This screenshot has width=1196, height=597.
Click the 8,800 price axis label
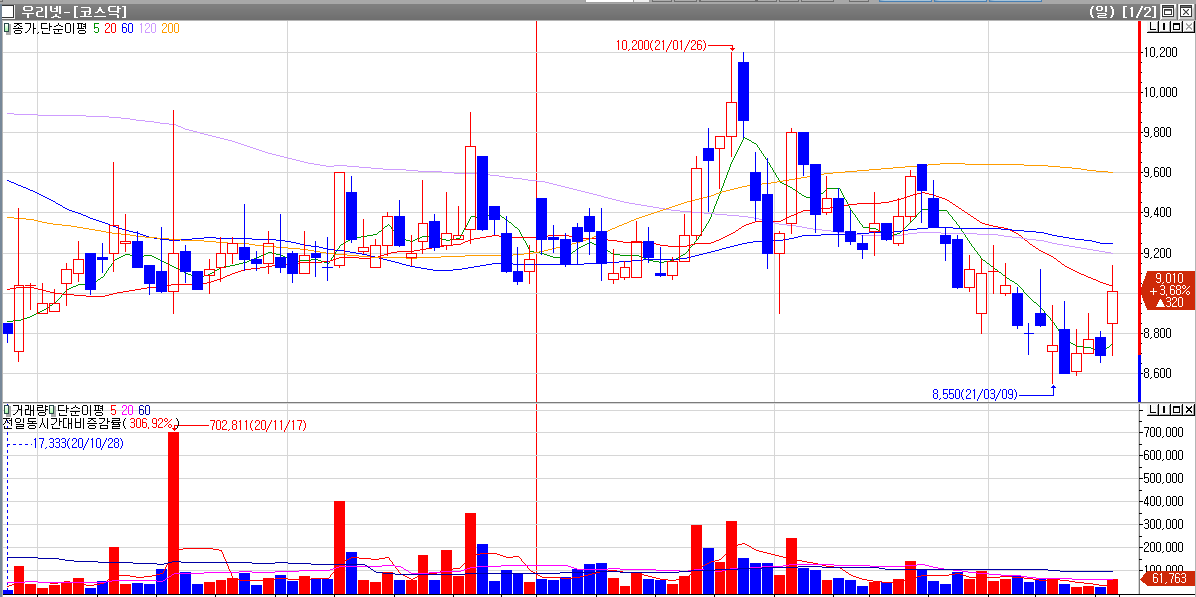pos(1159,333)
